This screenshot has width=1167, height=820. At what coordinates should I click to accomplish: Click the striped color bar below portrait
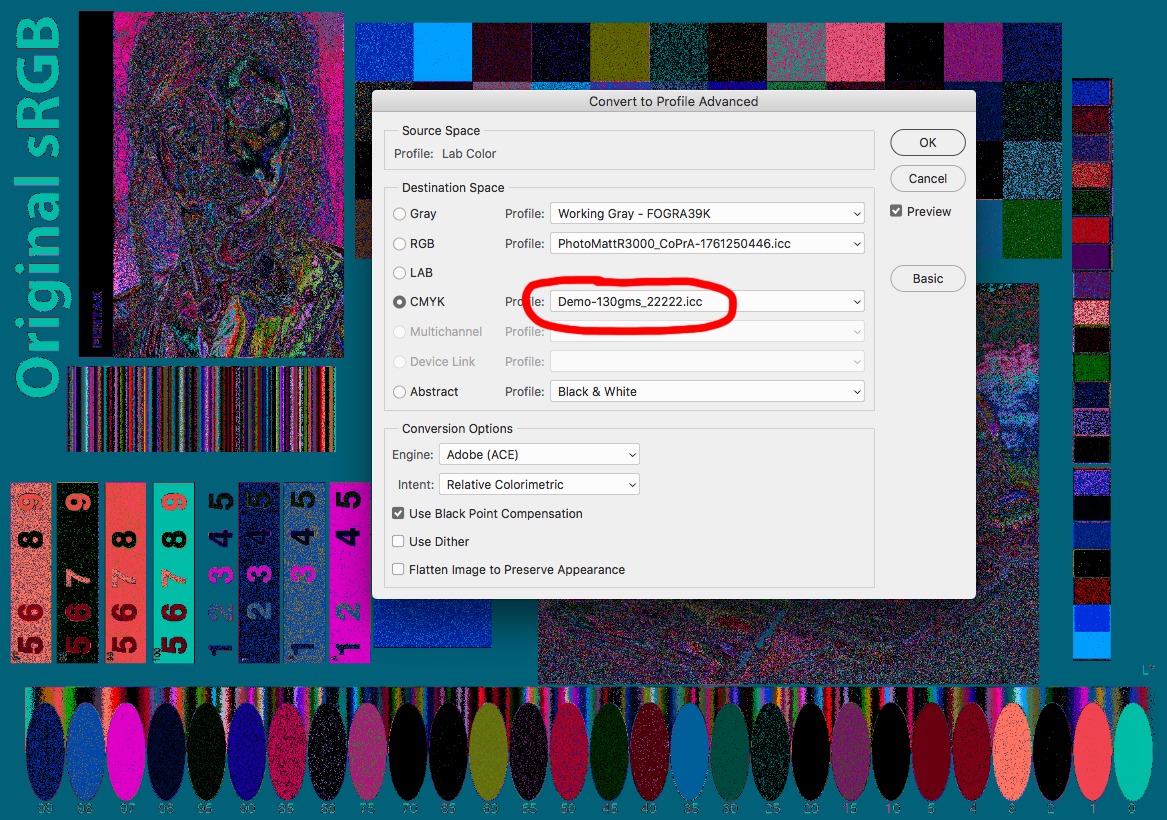201,409
